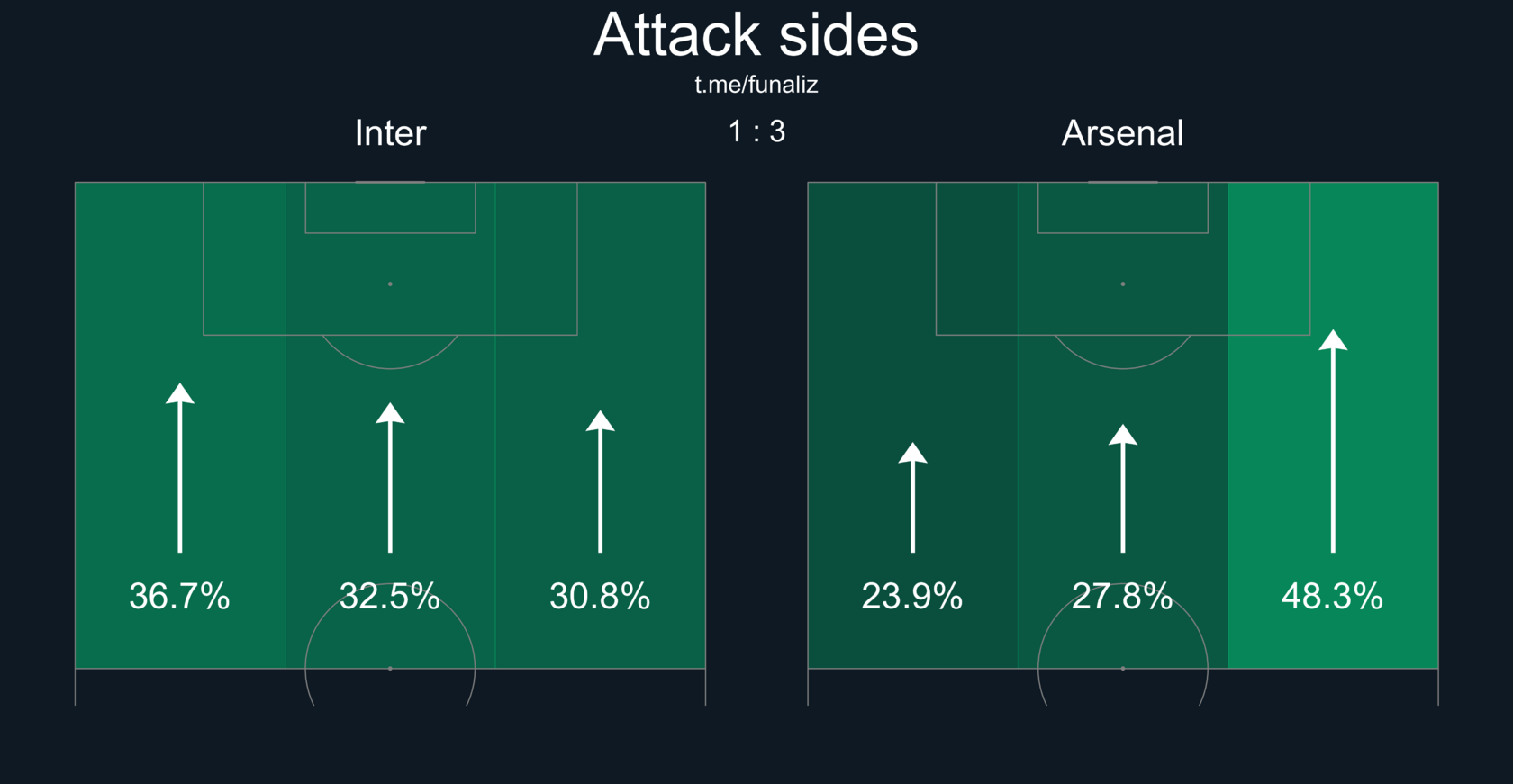Click the arrow above the 27.8% label
Screen dimensions: 1513x784
point(1123,488)
